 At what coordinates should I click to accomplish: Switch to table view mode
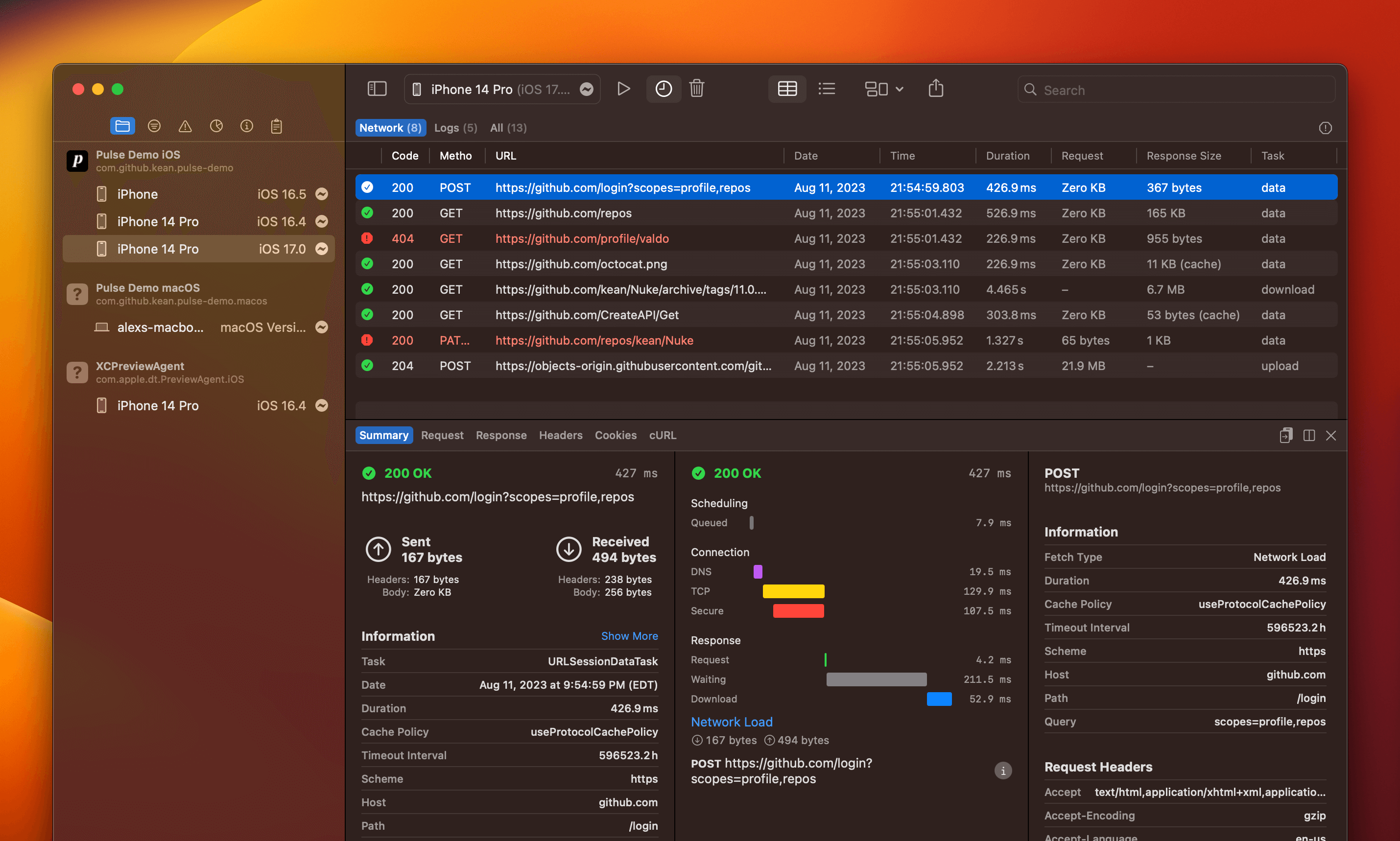(787, 89)
